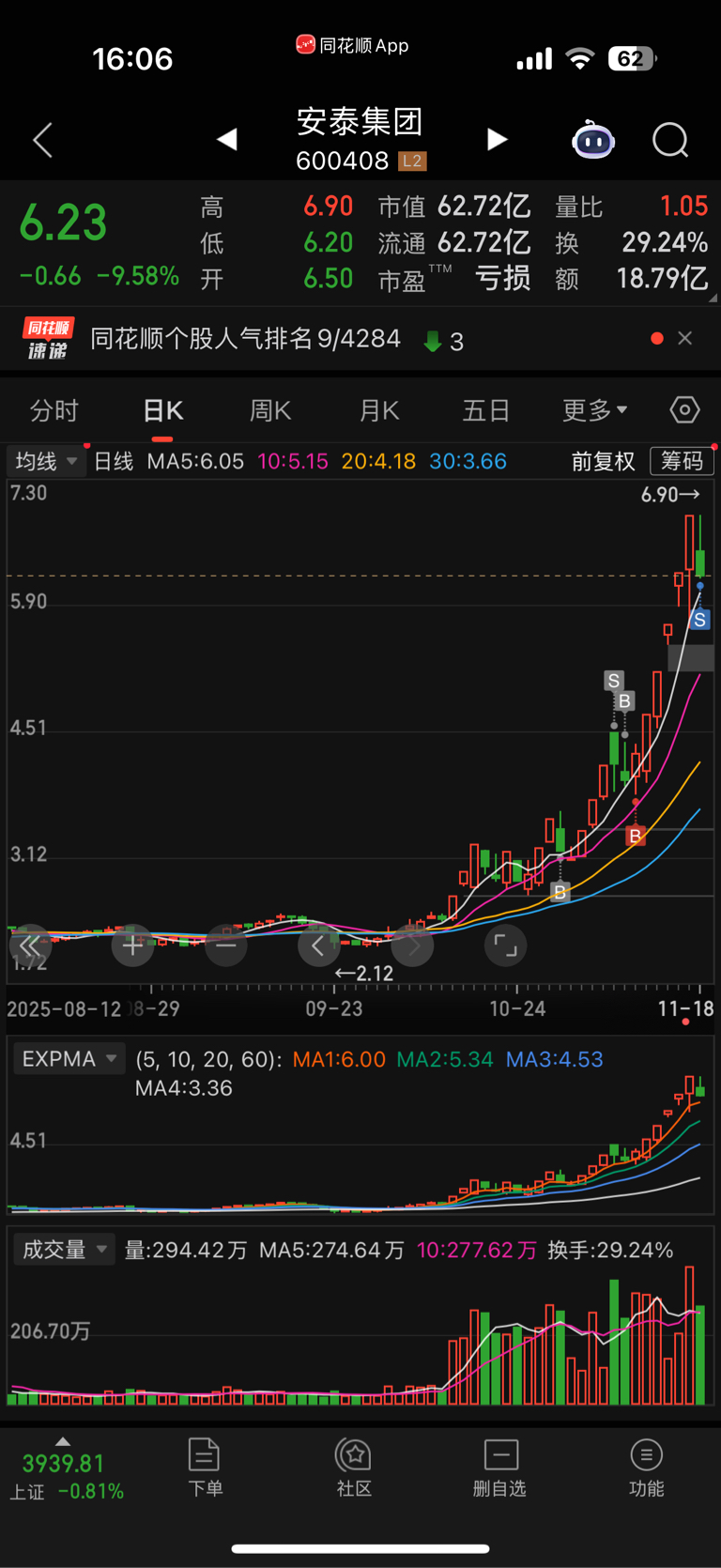Tap 额 18.79亿 amount value

pyautogui.click(x=662, y=278)
